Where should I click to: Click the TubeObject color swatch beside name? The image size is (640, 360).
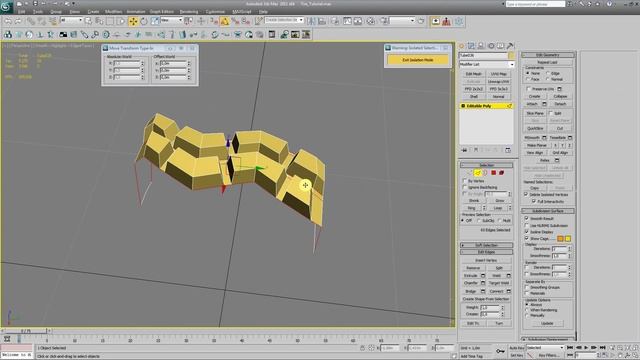click(x=511, y=55)
